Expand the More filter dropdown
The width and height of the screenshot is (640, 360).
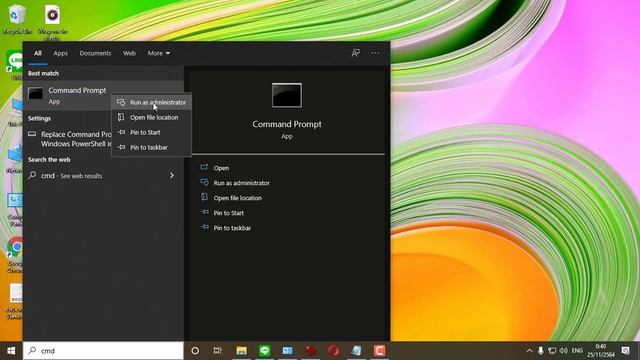(x=159, y=53)
